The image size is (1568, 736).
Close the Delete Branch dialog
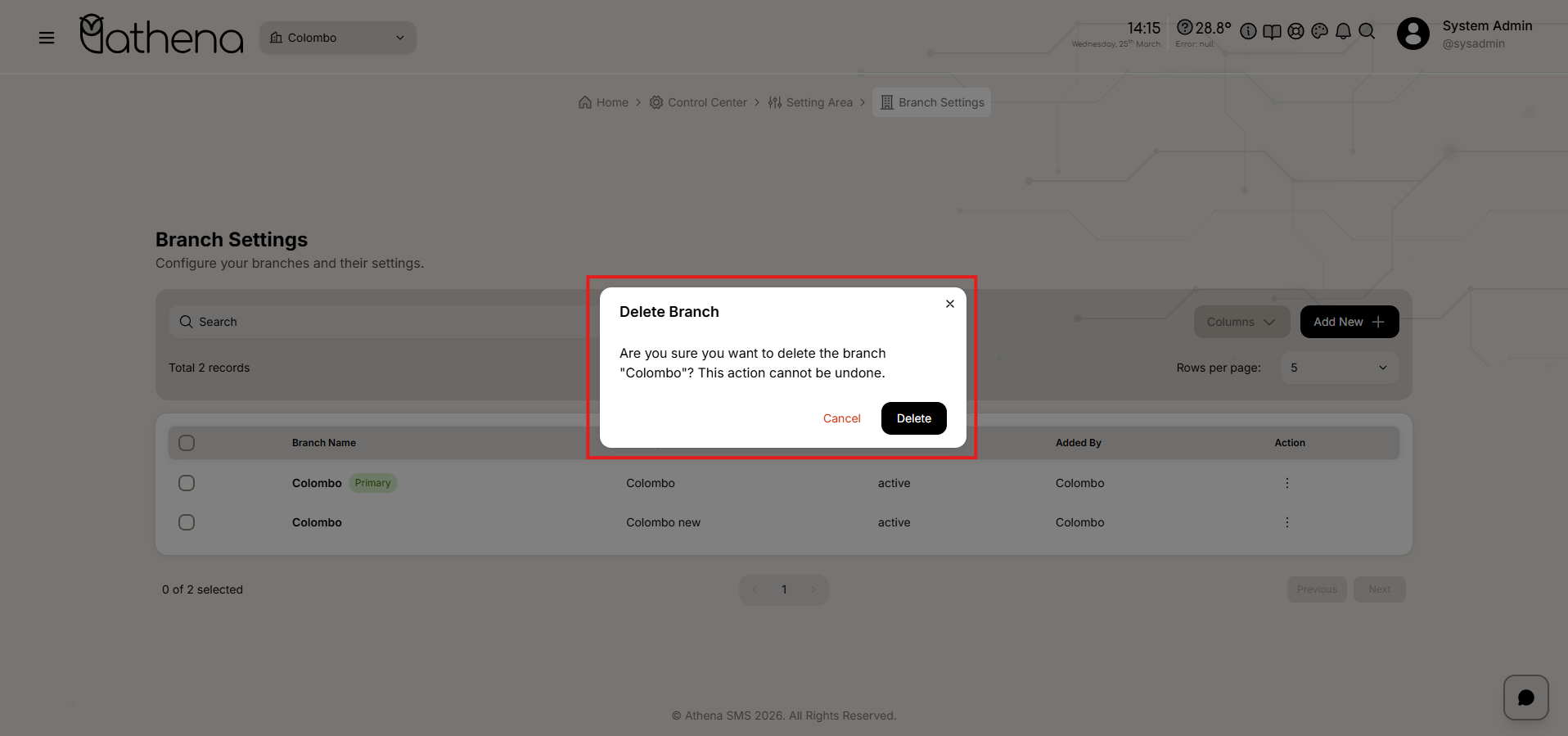pyautogui.click(x=949, y=304)
